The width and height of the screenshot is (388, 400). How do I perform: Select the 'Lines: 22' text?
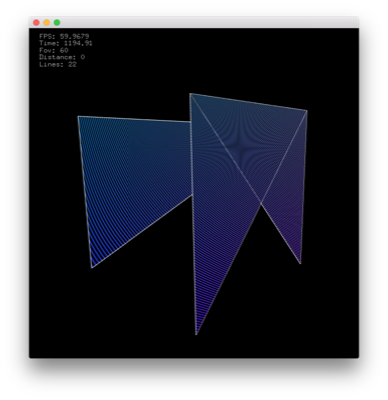[58, 65]
